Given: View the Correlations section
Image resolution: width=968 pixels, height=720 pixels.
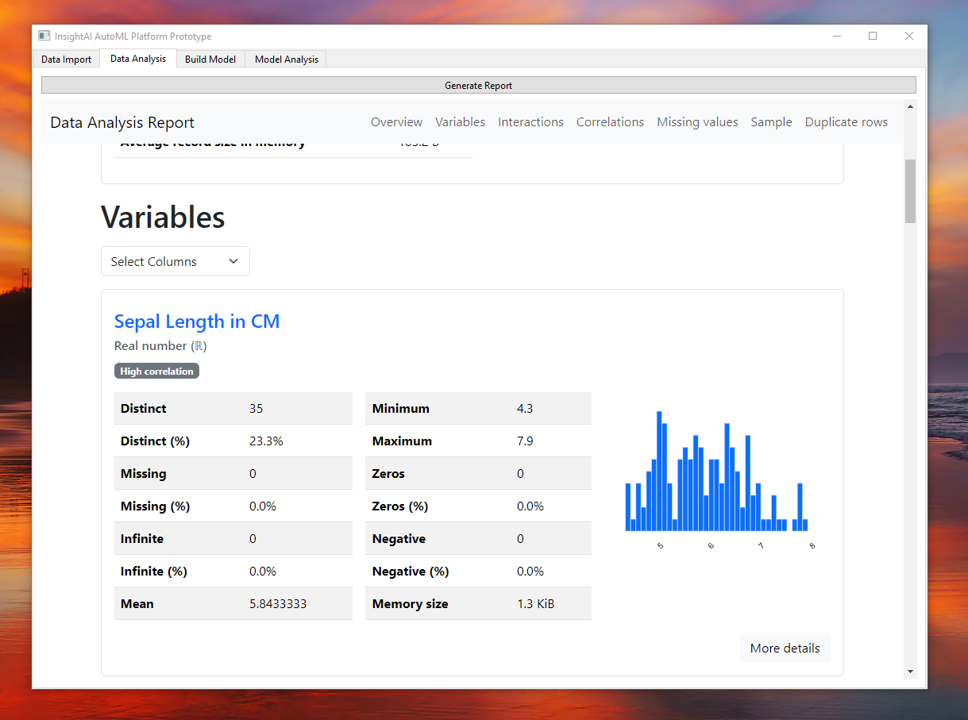Looking at the screenshot, I should [x=610, y=121].
